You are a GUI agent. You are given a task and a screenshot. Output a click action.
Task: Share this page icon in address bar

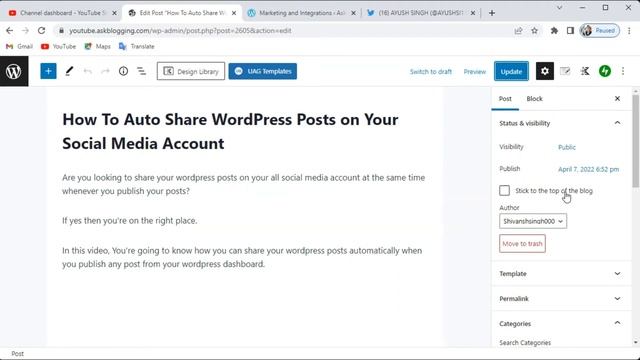pos(518,31)
